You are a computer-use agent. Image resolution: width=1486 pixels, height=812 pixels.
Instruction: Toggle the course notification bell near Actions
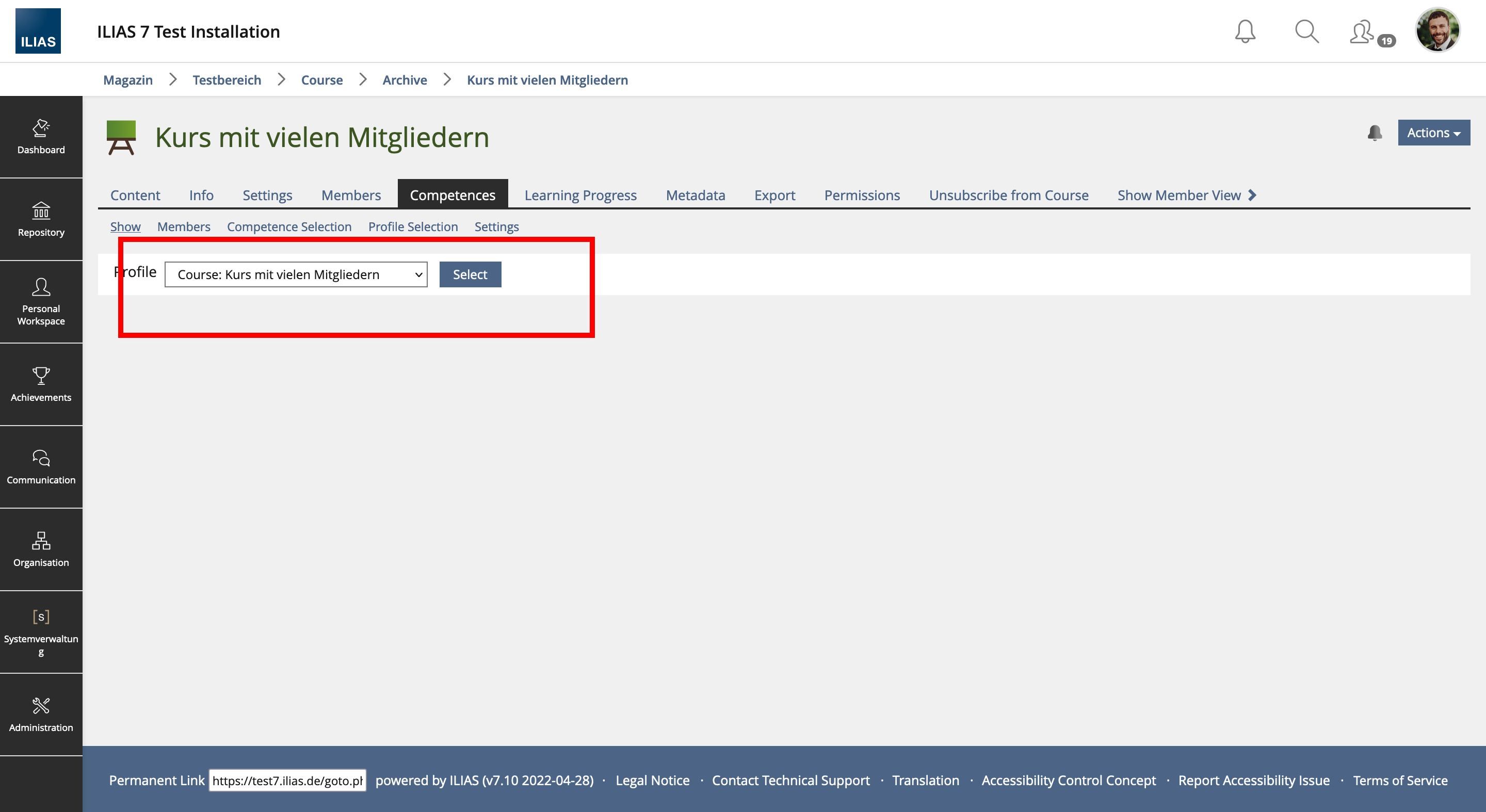pyautogui.click(x=1375, y=133)
